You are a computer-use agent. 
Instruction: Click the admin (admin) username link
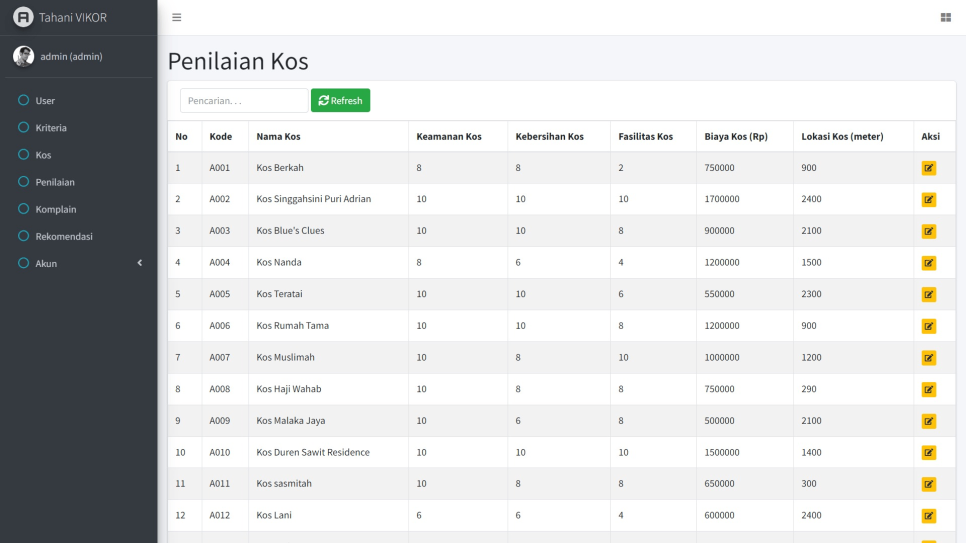point(71,56)
